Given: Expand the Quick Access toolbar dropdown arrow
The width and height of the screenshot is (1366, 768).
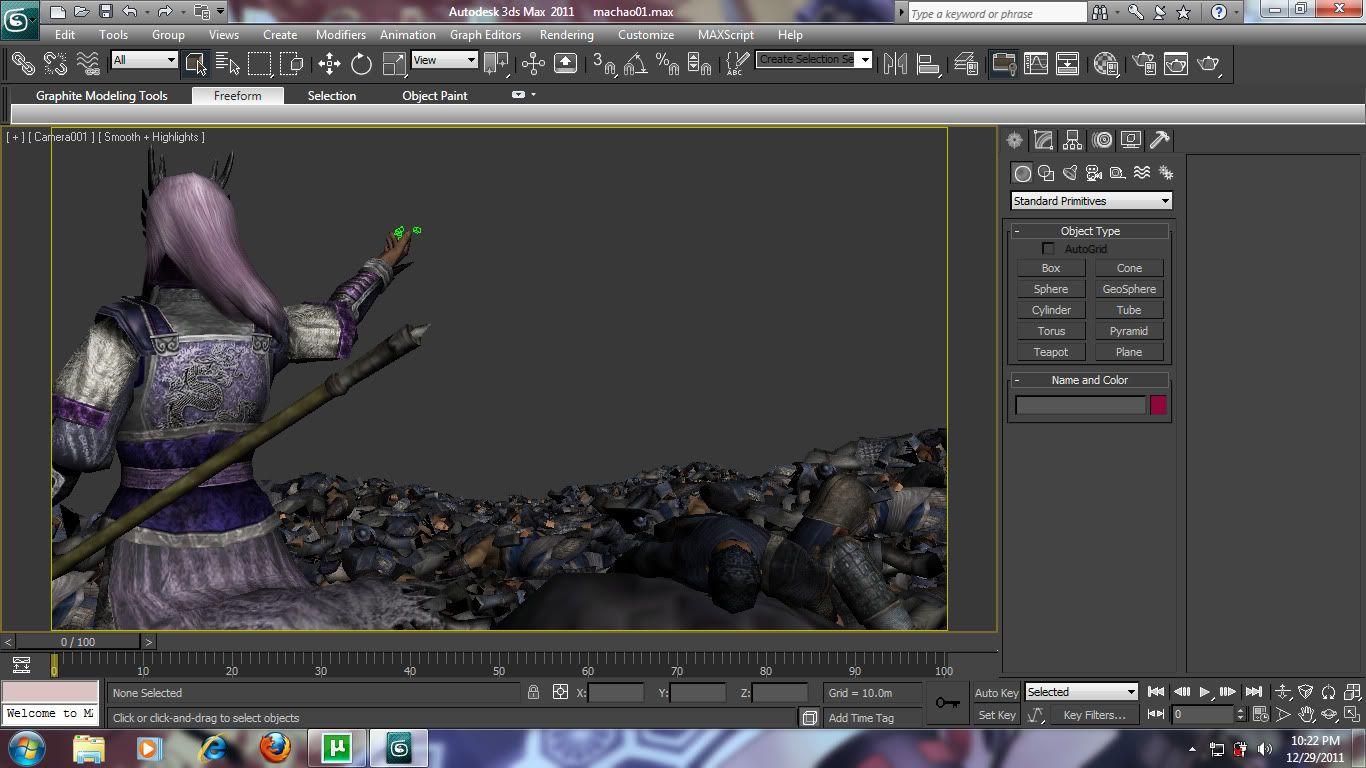Looking at the screenshot, I should coord(220,12).
